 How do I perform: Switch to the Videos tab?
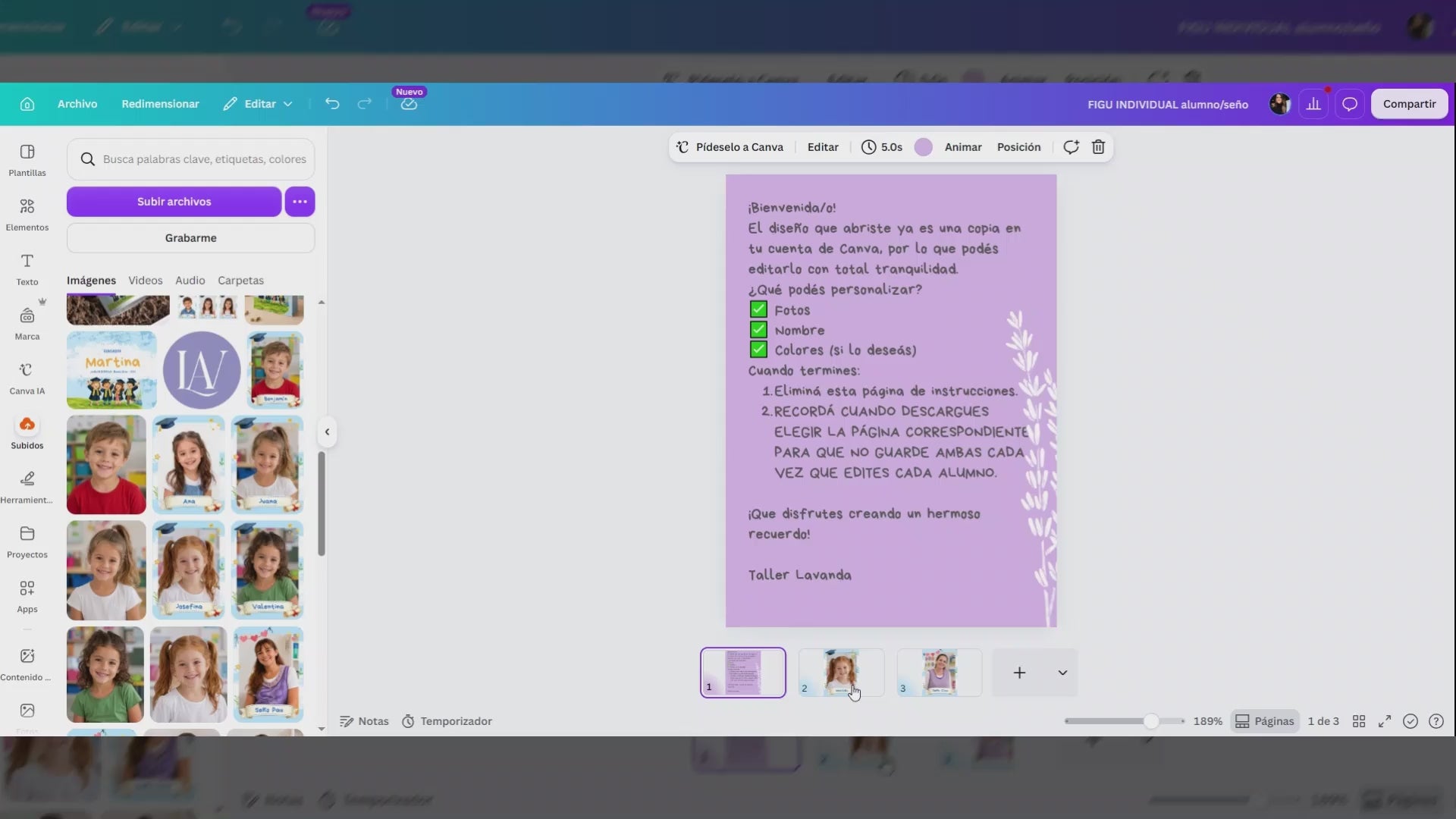click(x=146, y=281)
